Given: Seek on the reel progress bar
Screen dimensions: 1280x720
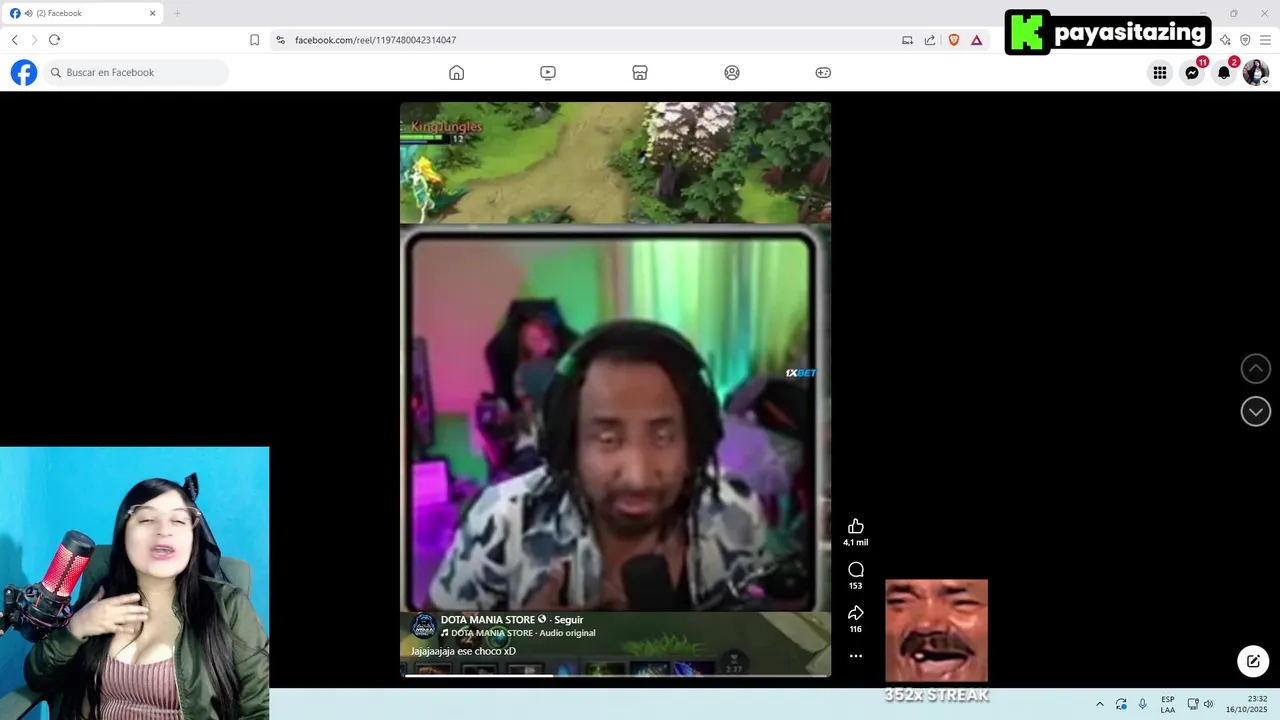Looking at the screenshot, I should click(x=615, y=675).
